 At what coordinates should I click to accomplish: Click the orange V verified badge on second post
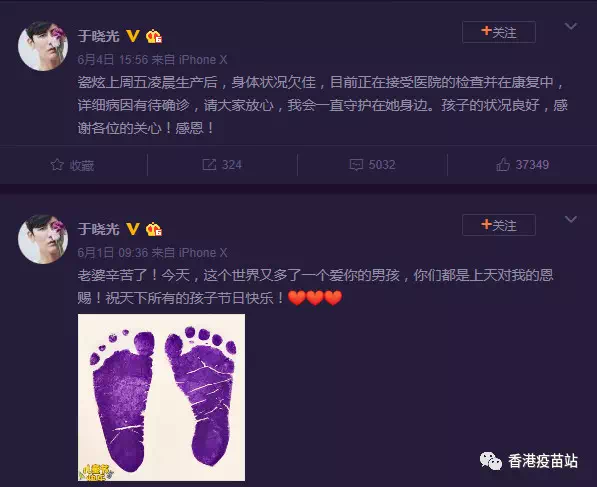coord(132,229)
